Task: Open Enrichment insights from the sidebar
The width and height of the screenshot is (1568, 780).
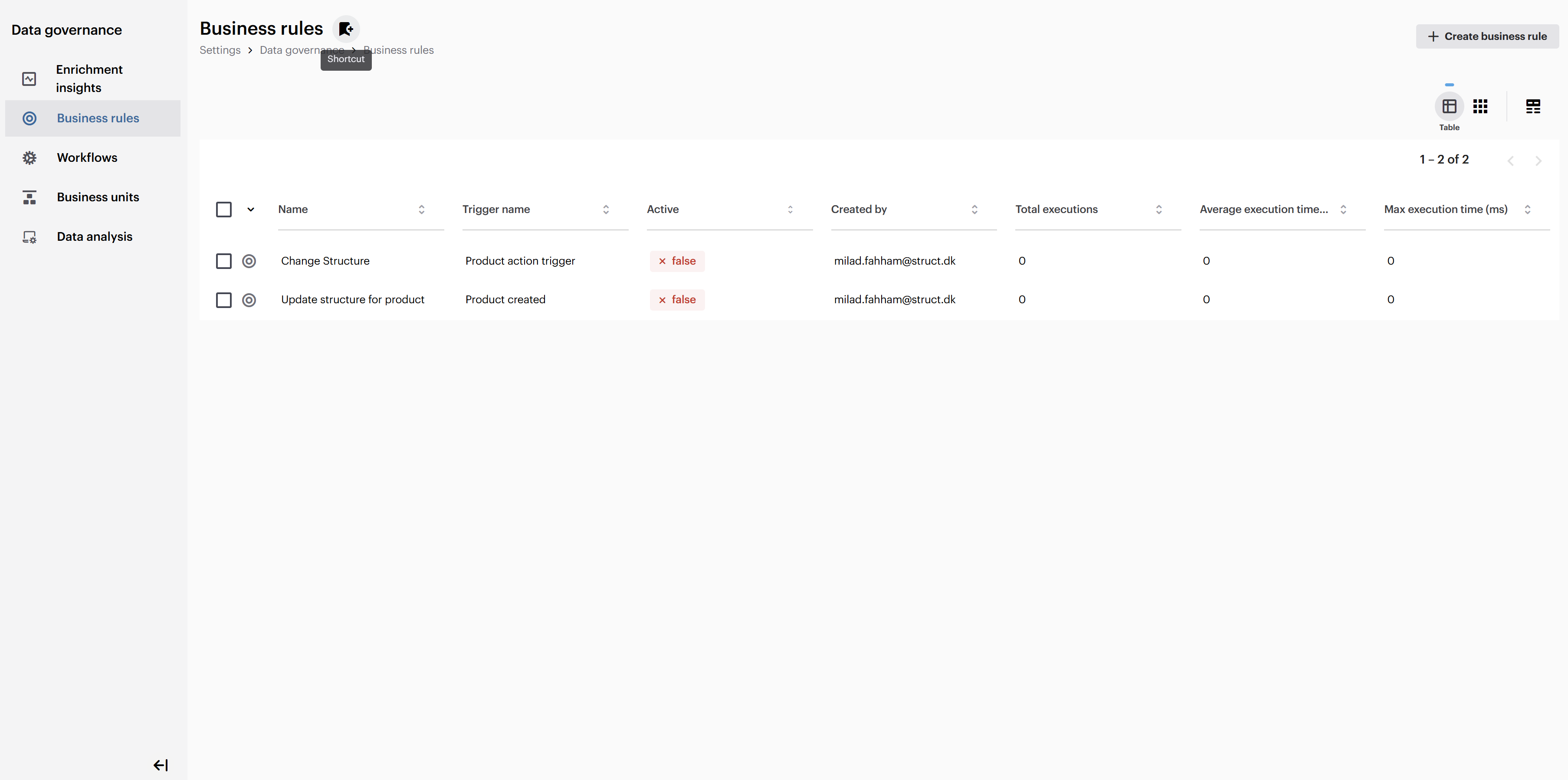Action: pos(89,79)
